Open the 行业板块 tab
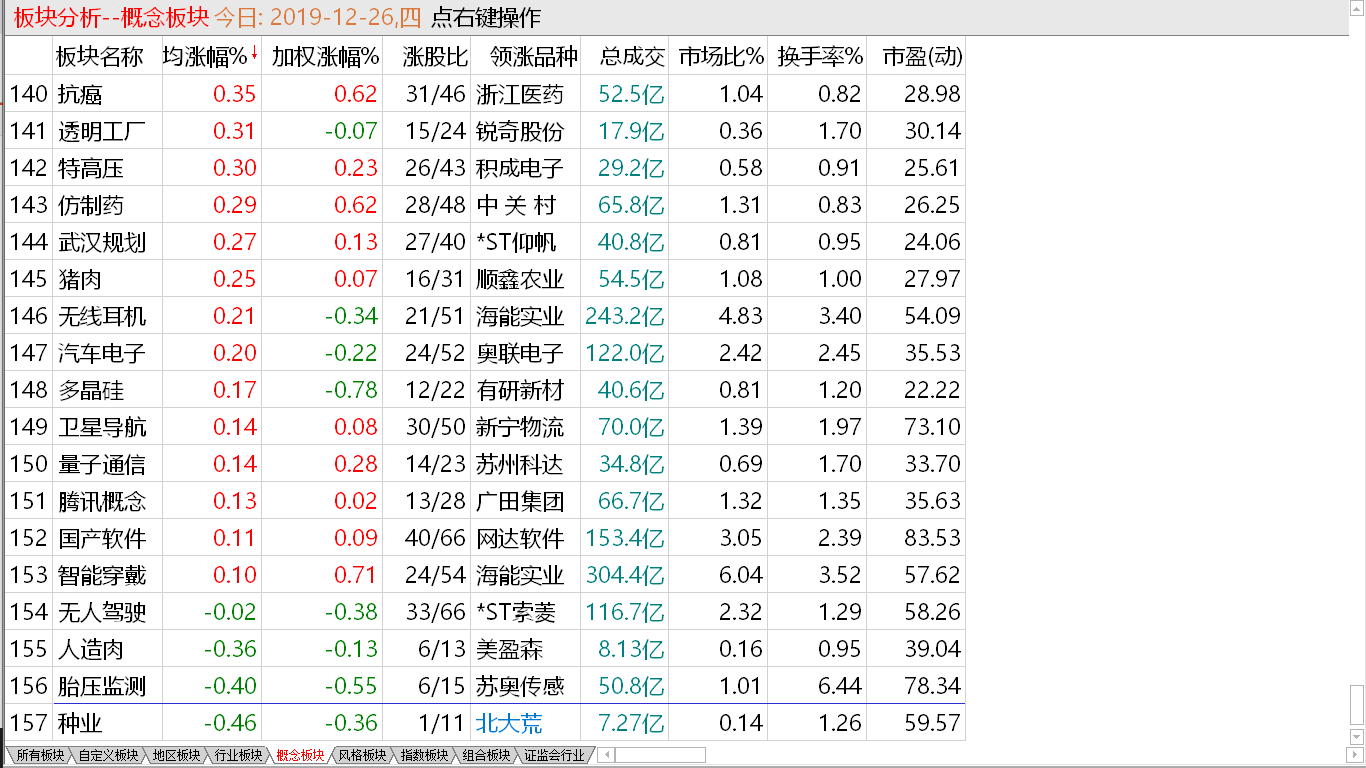This screenshot has width=1366, height=768. tap(238, 755)
